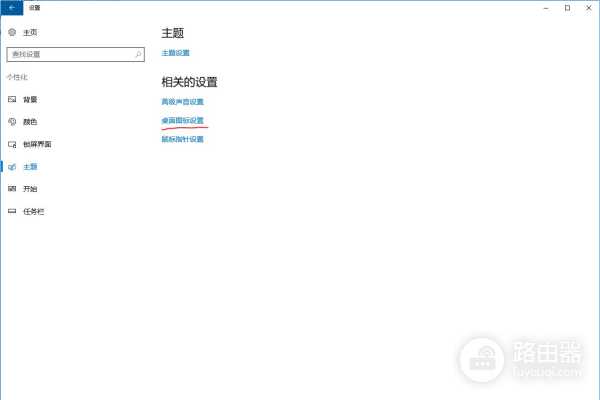Click the 开始 menu icon
The height and width of the screenshot is (400, 600).
pos(12,189)
